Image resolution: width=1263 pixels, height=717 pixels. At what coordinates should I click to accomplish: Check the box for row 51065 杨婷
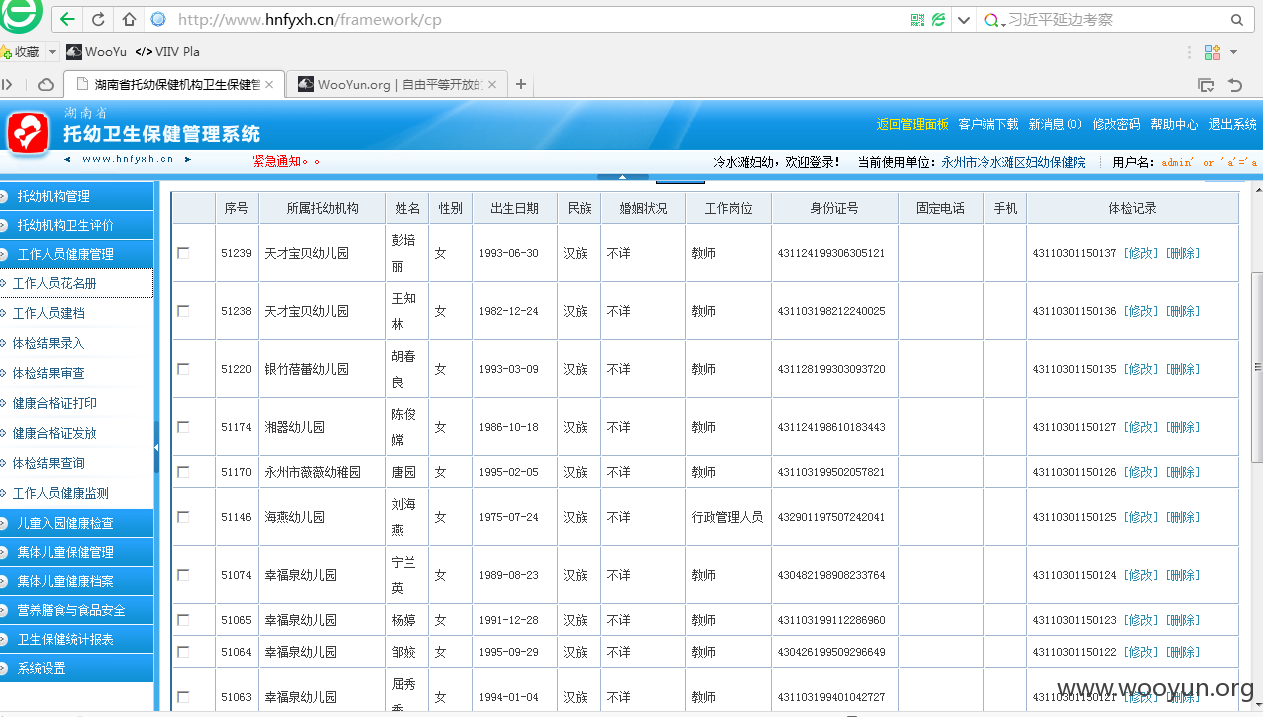(183, 620)
